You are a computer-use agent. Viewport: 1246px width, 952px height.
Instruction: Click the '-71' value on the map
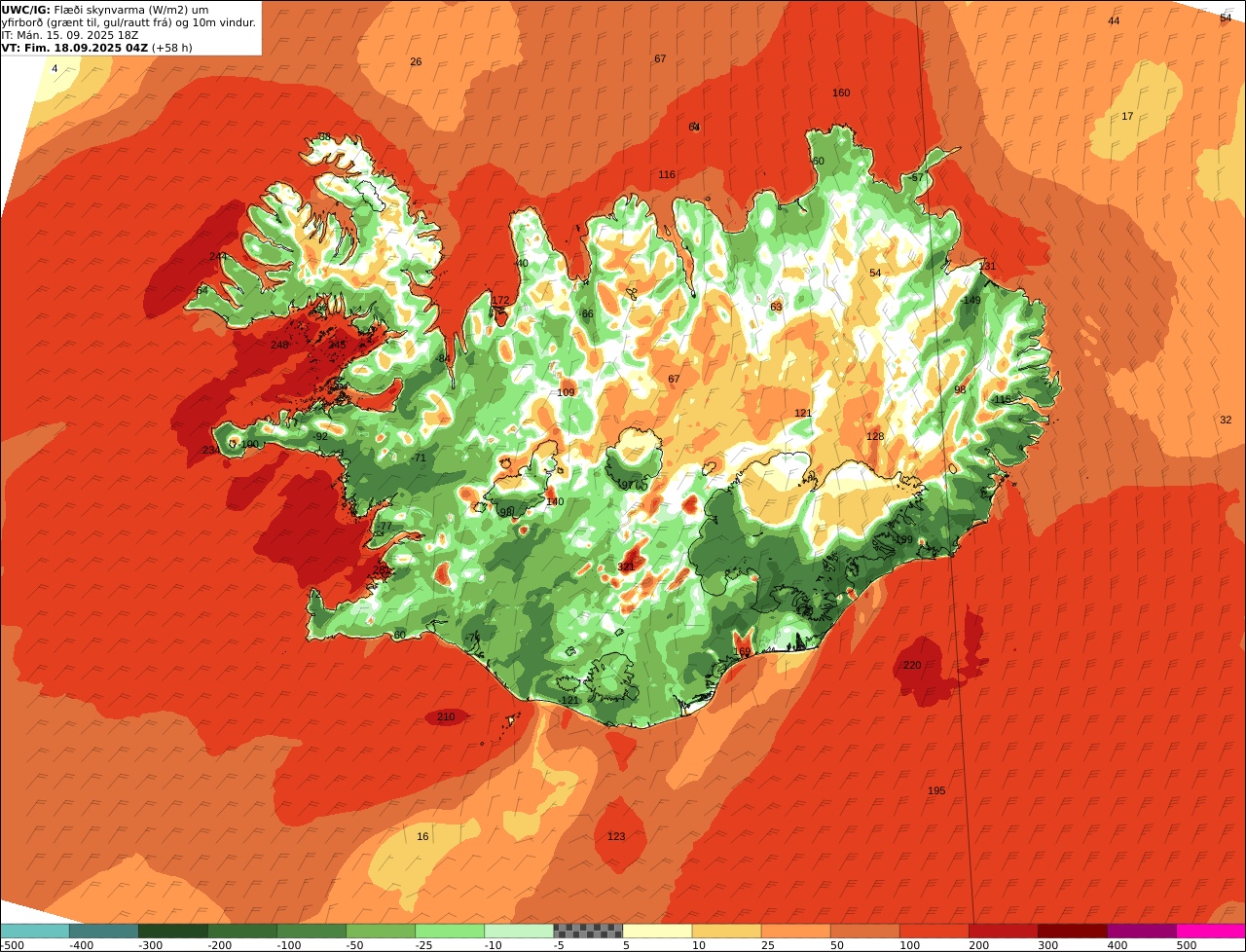[x=419, y=458]
